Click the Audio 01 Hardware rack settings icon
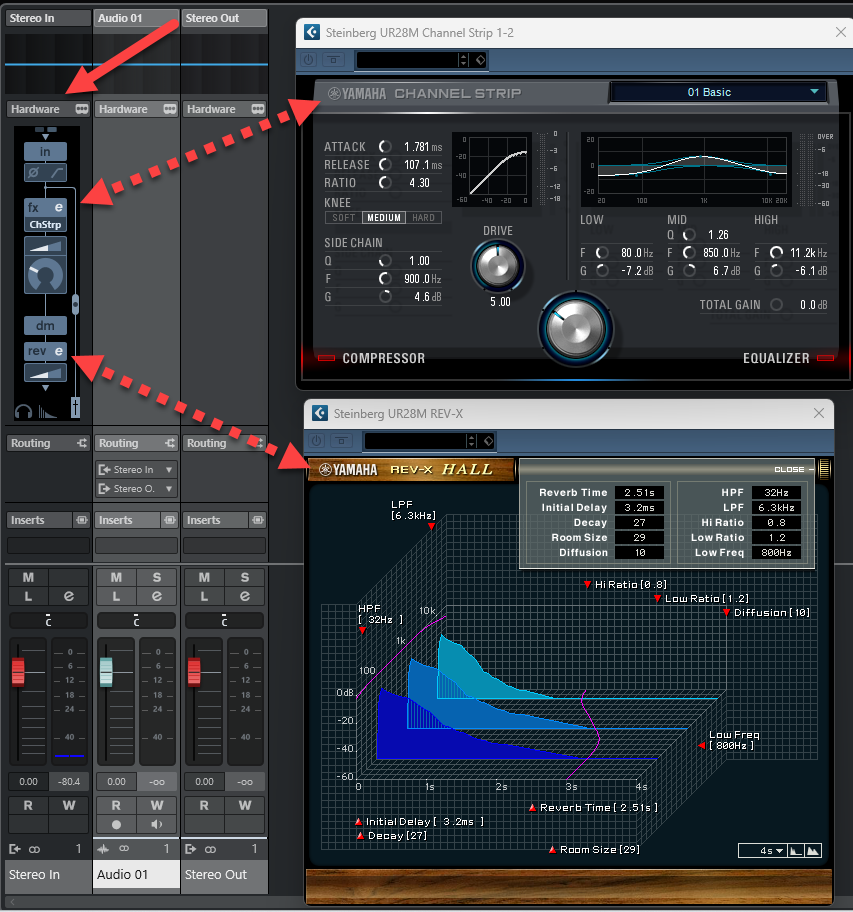Screen dimensions: 853x912 coord(169,109)
